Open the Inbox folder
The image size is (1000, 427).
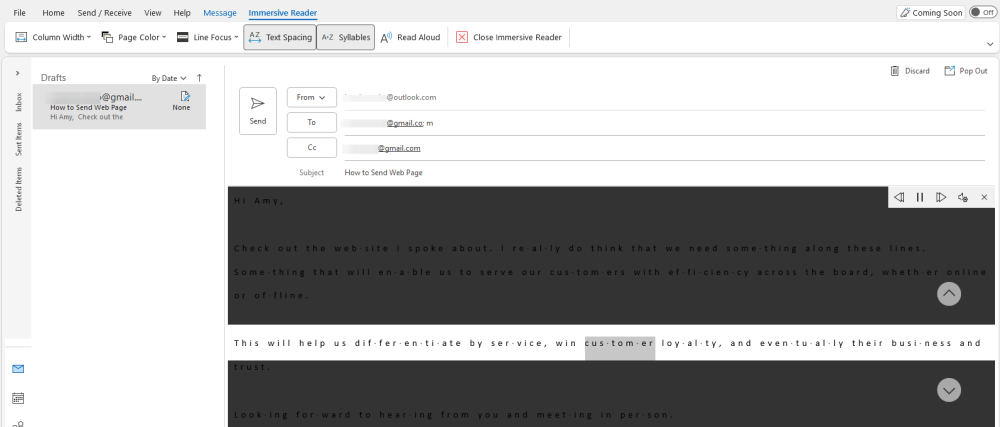(18, 102)
